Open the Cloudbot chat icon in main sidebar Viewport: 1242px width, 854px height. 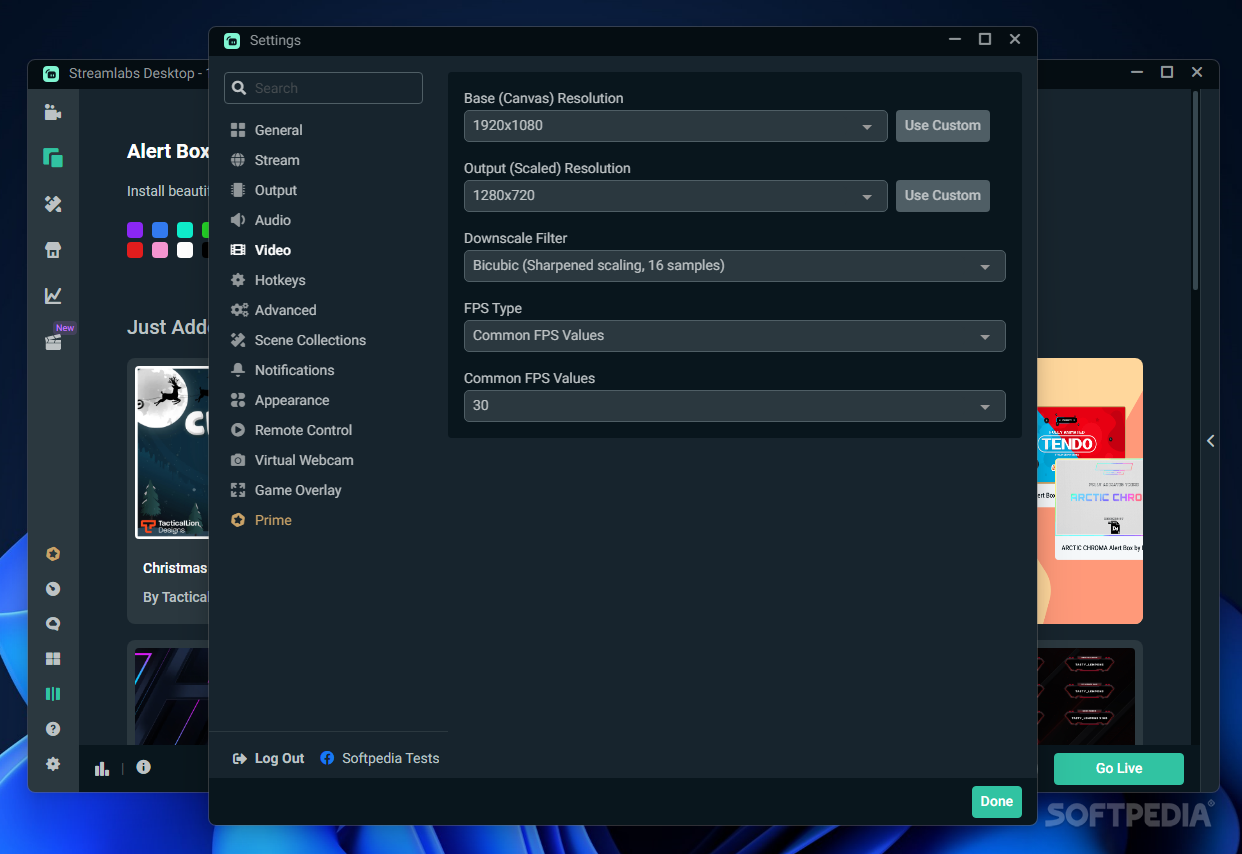53,624
